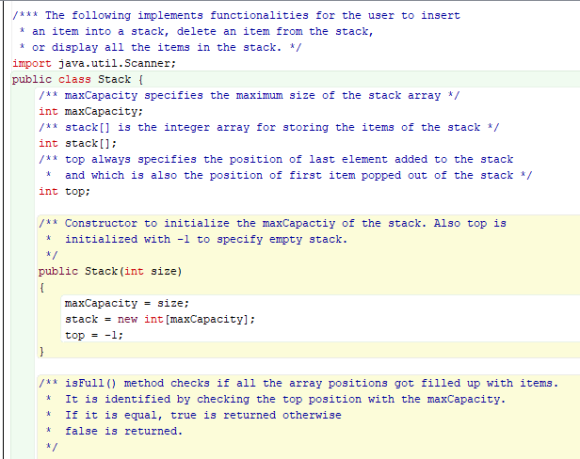Place cursor on public class Stack declaration
Image resolution: width=580 pixels, height=459 pixels.
pyautogui.click(x=78, y=79)
